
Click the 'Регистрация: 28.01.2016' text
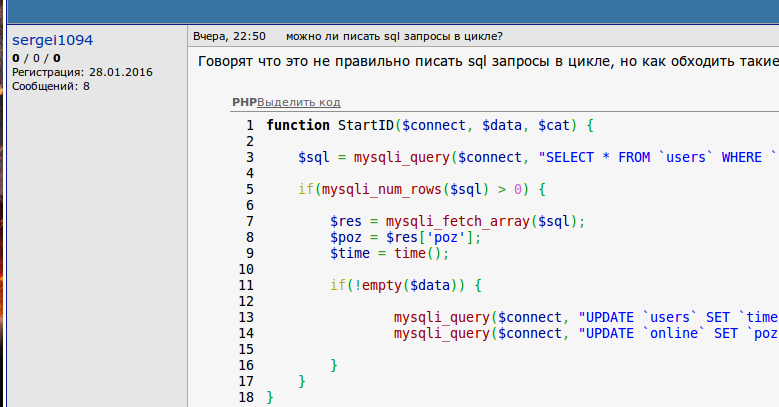[82, 72]
